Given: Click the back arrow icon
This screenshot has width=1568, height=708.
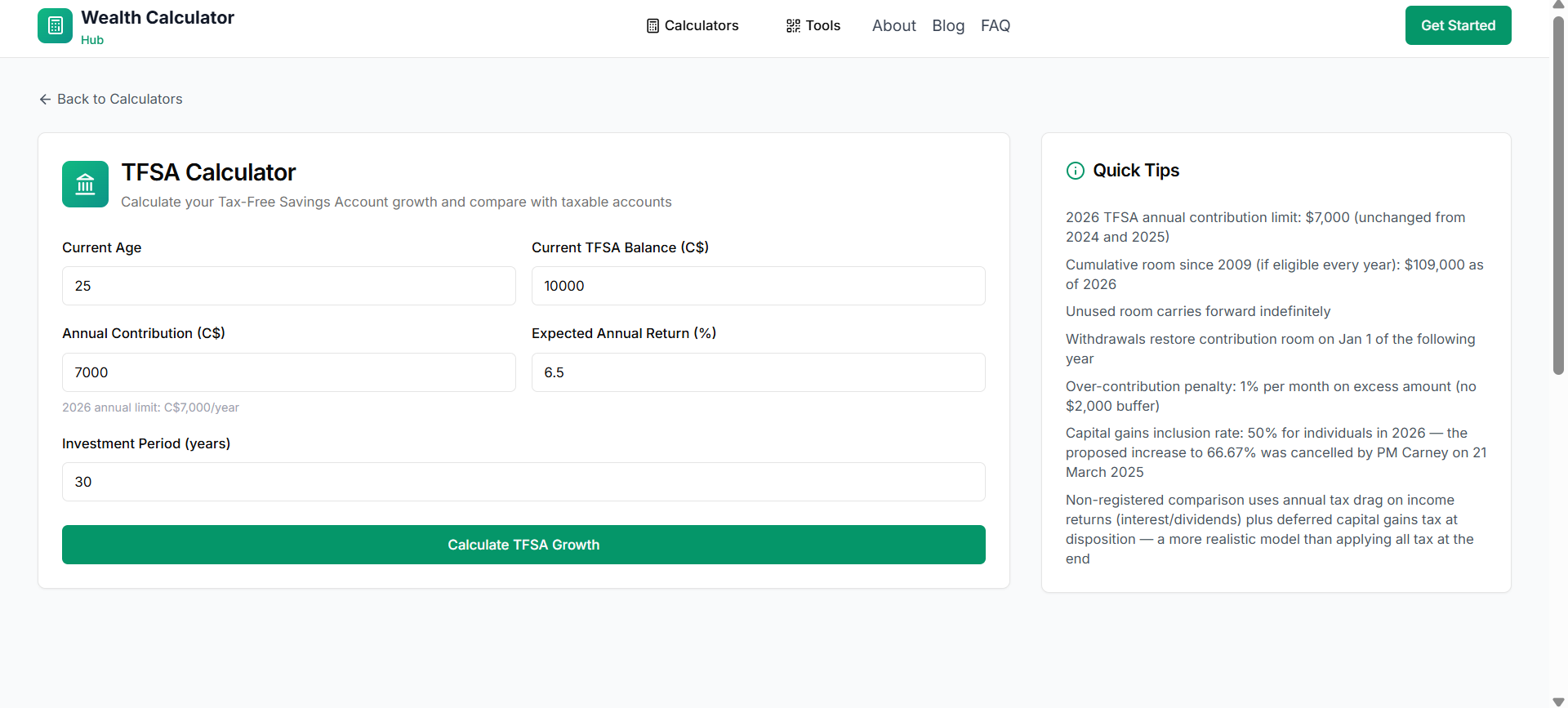Looking at the screenshot, I should click(x=45, y=100).
